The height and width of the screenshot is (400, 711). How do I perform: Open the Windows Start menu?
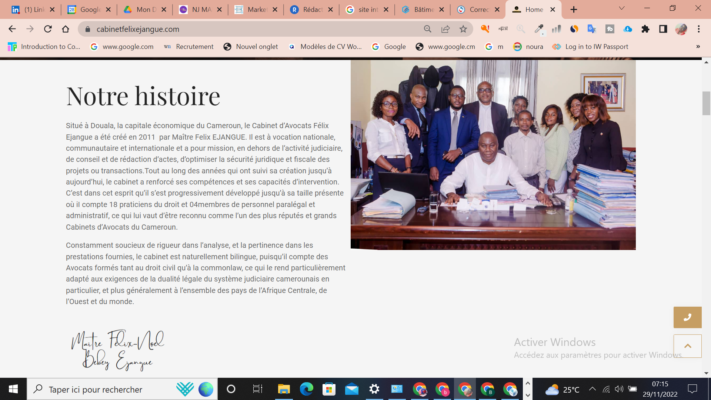(x=13, y=389)
